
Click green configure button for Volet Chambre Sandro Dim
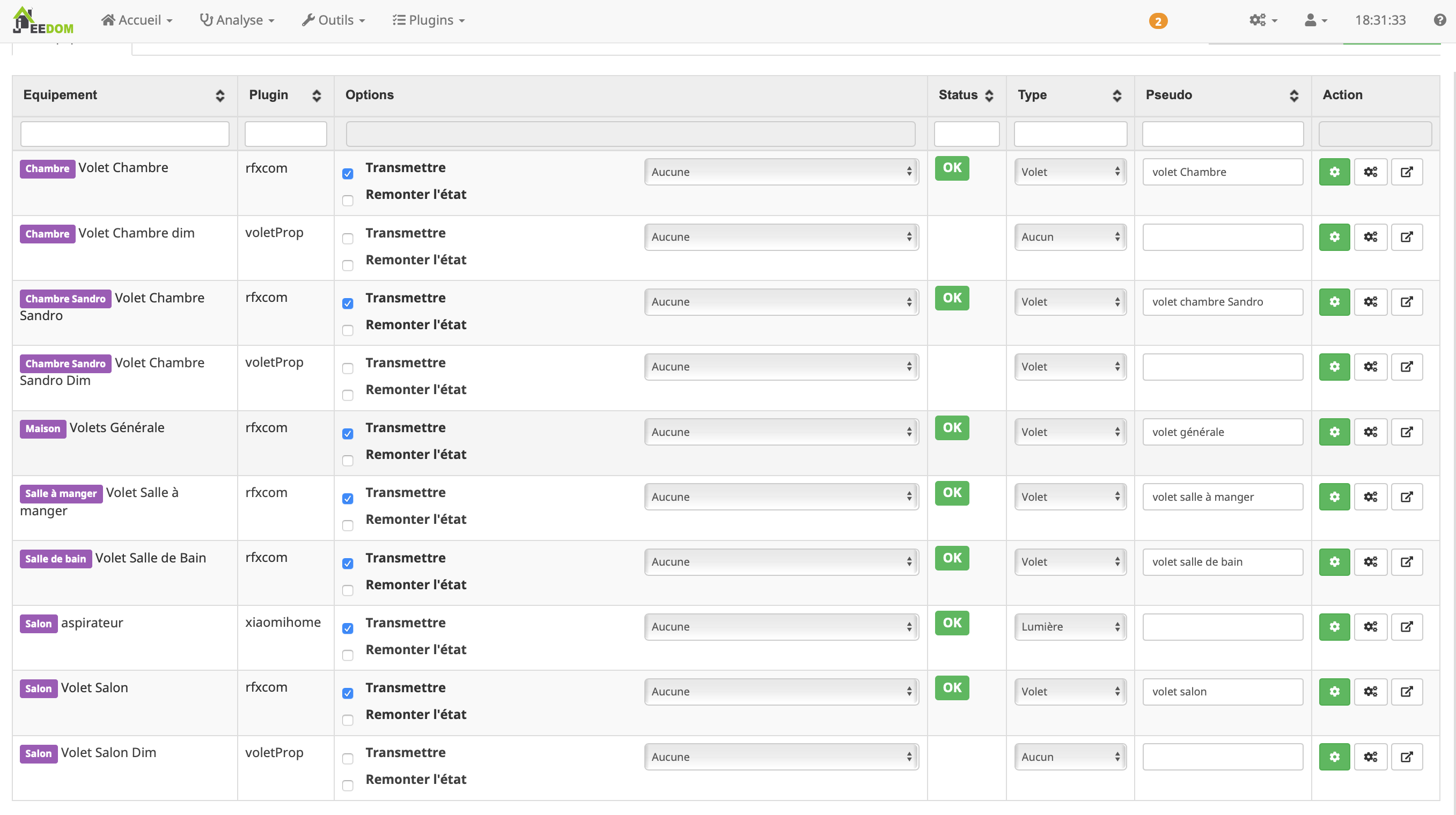tap(1334, 367)
